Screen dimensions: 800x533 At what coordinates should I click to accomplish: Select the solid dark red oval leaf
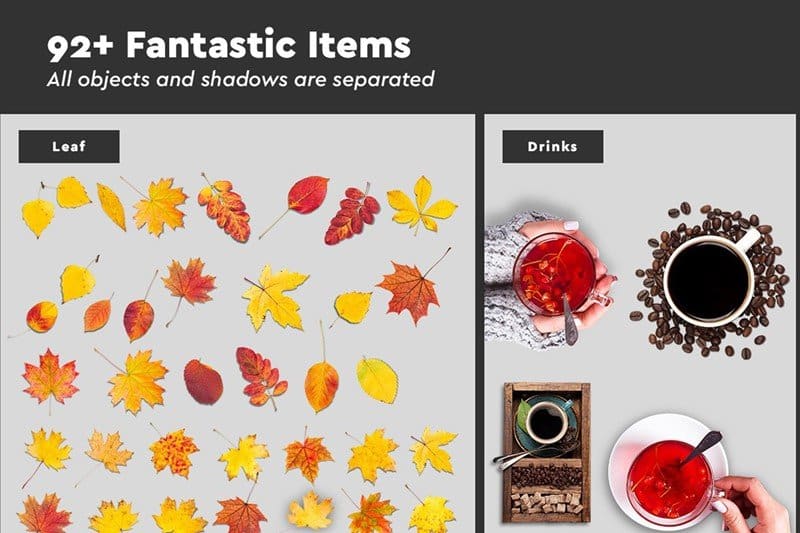[x=203, y=382]
